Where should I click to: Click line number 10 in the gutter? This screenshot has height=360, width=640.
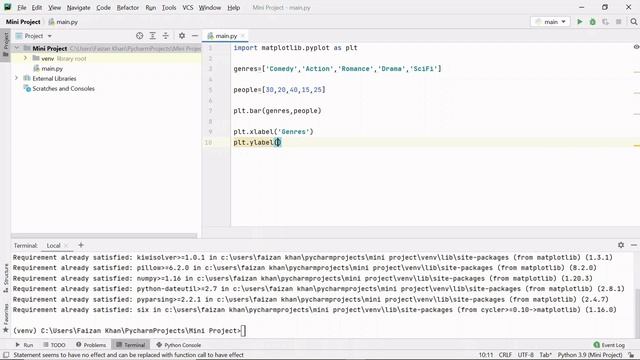point(208,142)
